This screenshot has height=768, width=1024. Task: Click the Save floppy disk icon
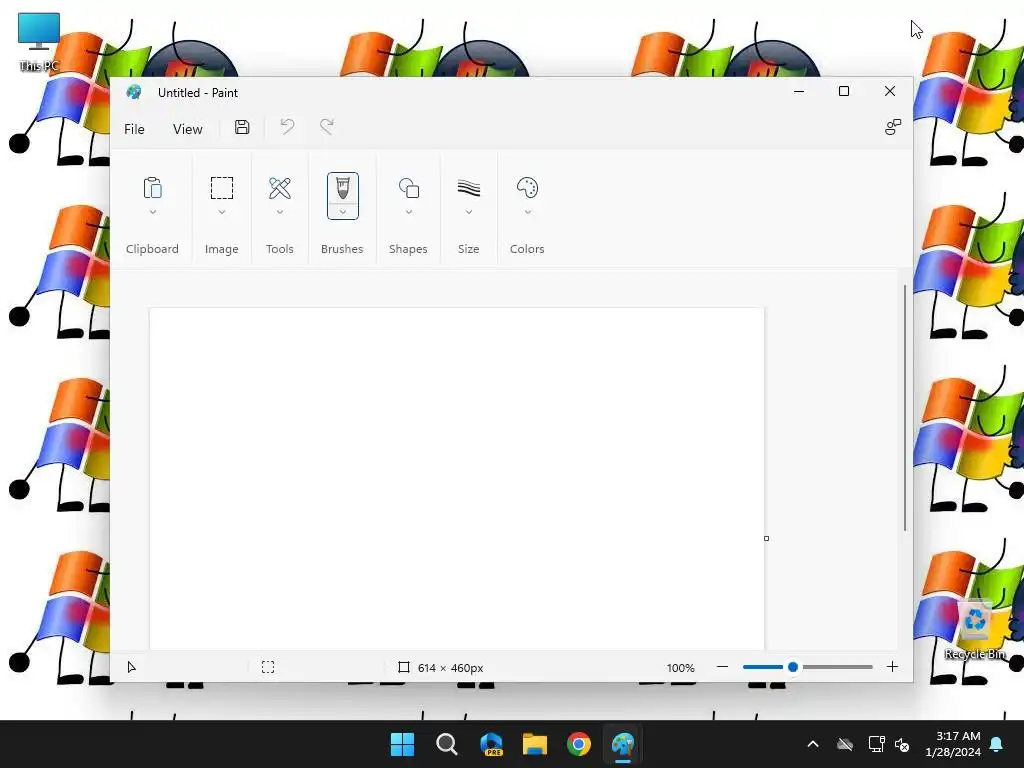point(242,127)
